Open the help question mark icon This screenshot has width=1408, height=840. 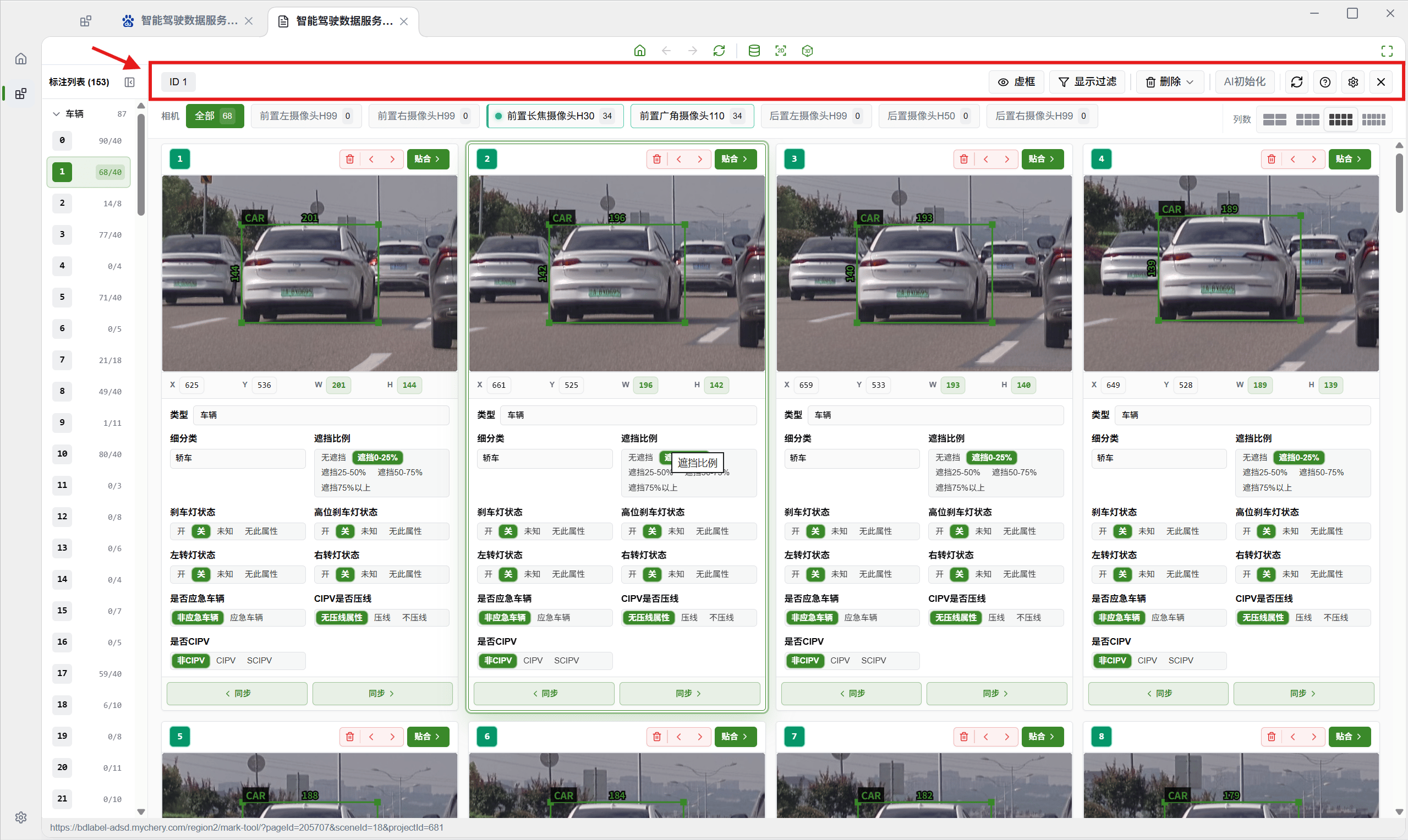click(x=1325, y=82)
